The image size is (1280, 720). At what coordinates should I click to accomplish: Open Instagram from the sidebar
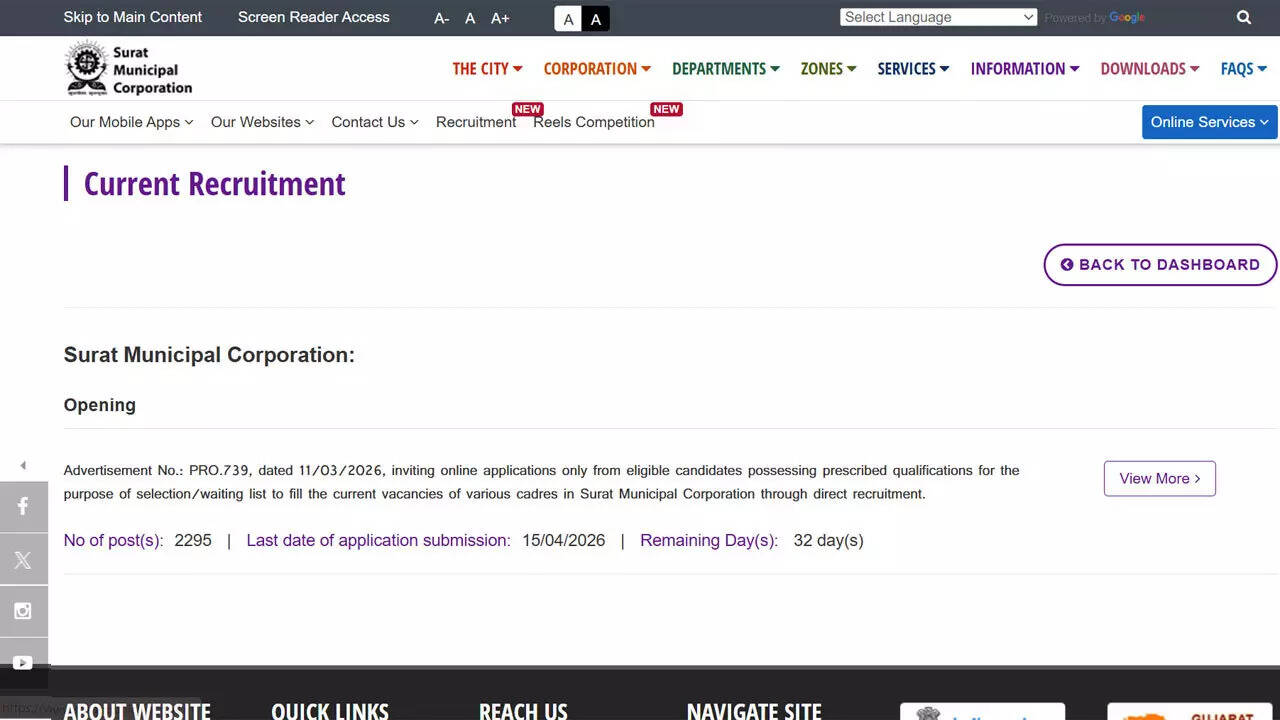click(24, 611)
